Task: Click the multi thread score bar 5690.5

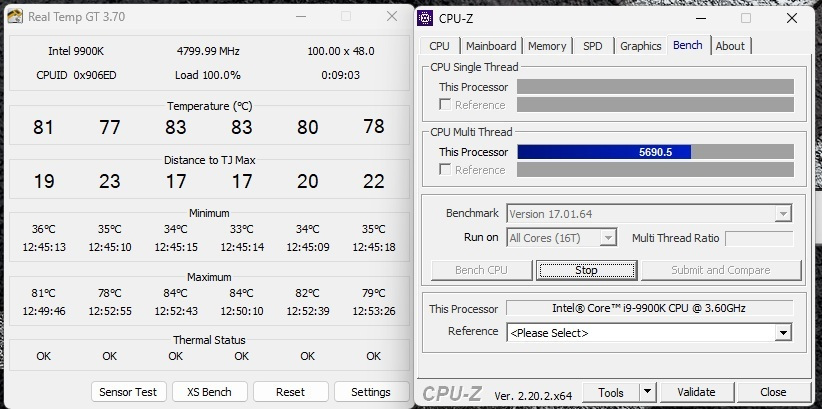Action: point(655,152)
